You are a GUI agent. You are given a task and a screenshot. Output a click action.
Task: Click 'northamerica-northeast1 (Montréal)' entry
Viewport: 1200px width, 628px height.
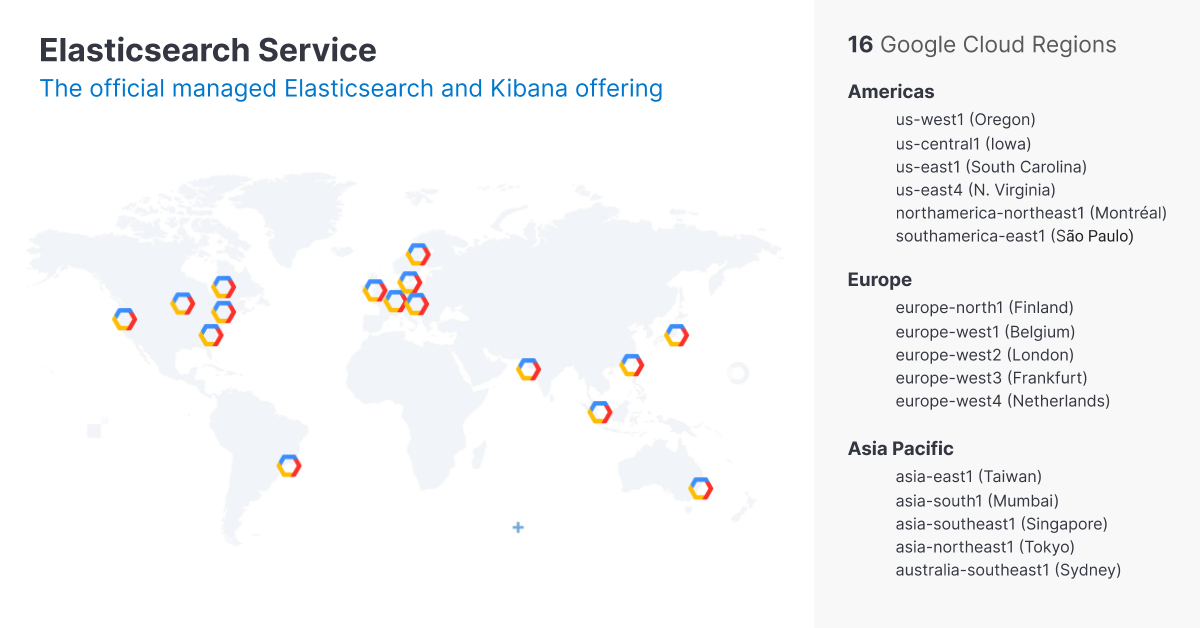pyautogui.click(x=1031, y=213)
